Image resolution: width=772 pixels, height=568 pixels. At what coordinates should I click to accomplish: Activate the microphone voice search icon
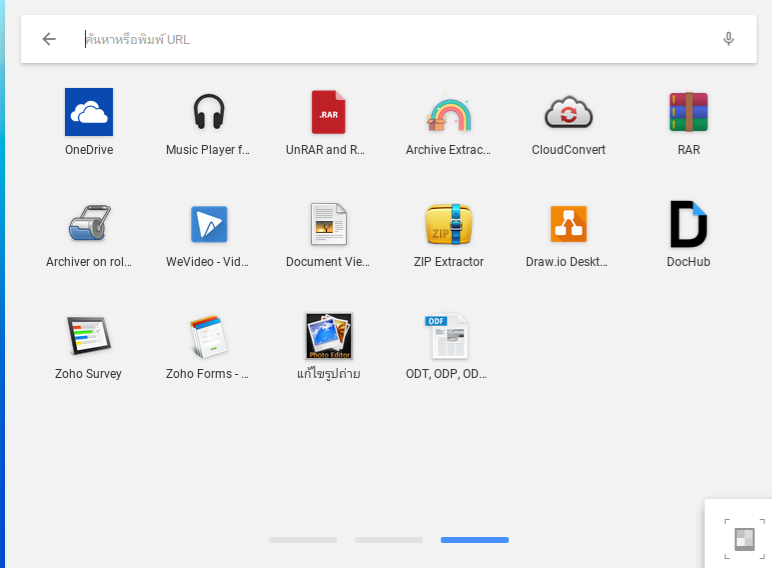pos(729,39)
